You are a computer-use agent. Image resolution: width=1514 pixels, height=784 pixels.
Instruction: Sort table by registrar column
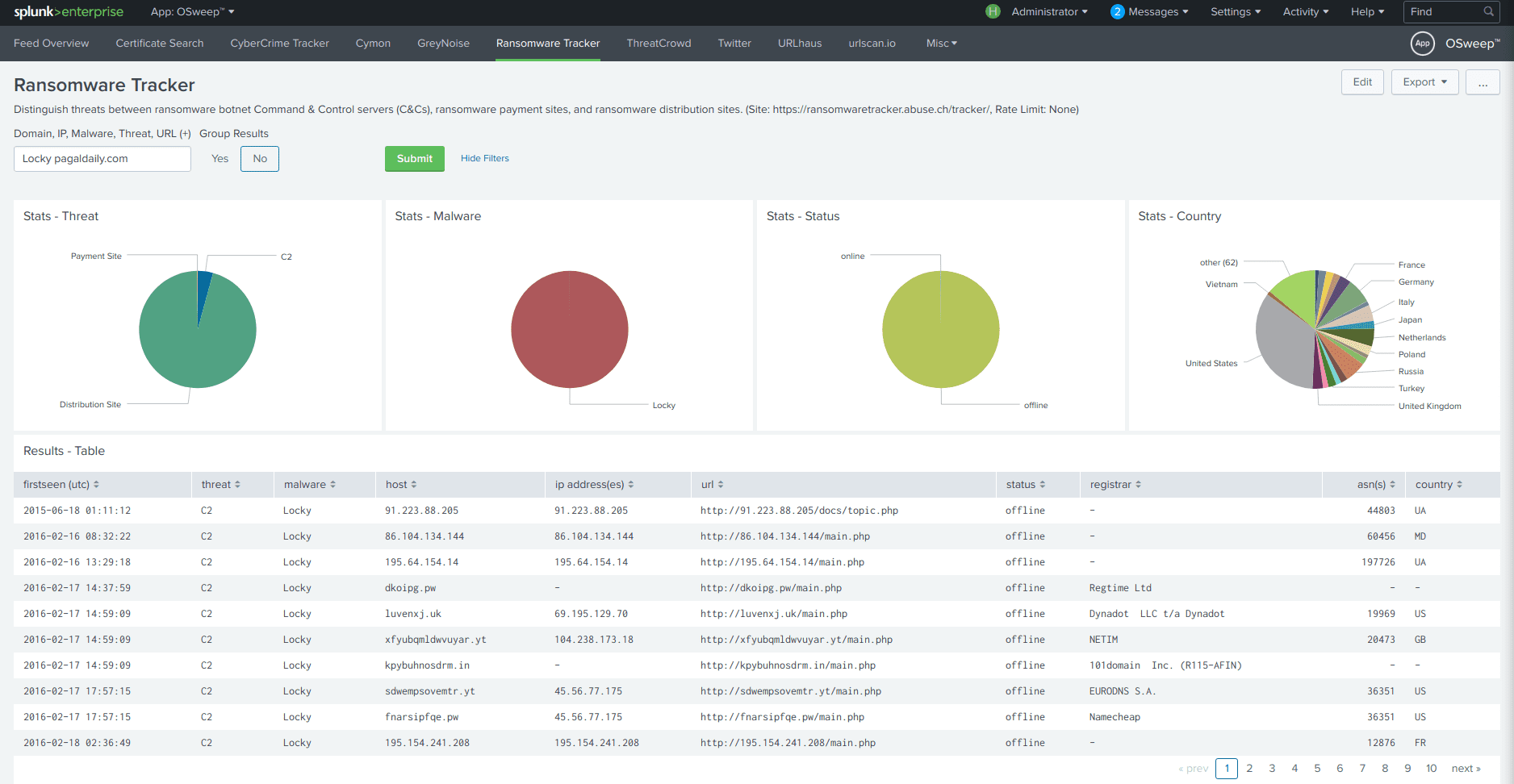1115,485
